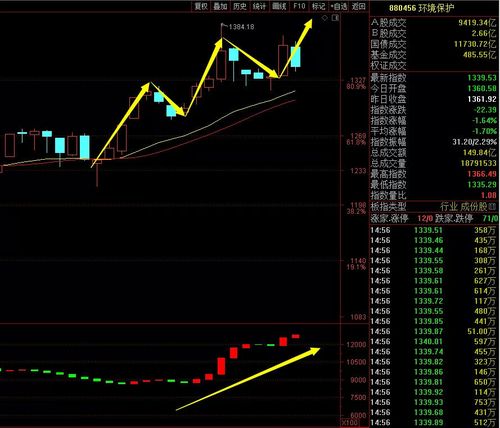
Task: Open the 成份股 constituent stocks link
Action: (474, 207)
